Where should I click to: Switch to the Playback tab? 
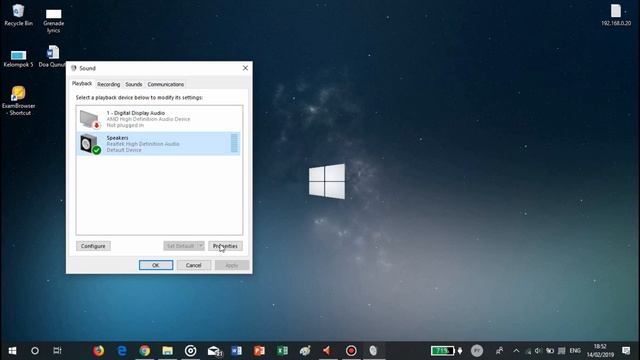82,83
